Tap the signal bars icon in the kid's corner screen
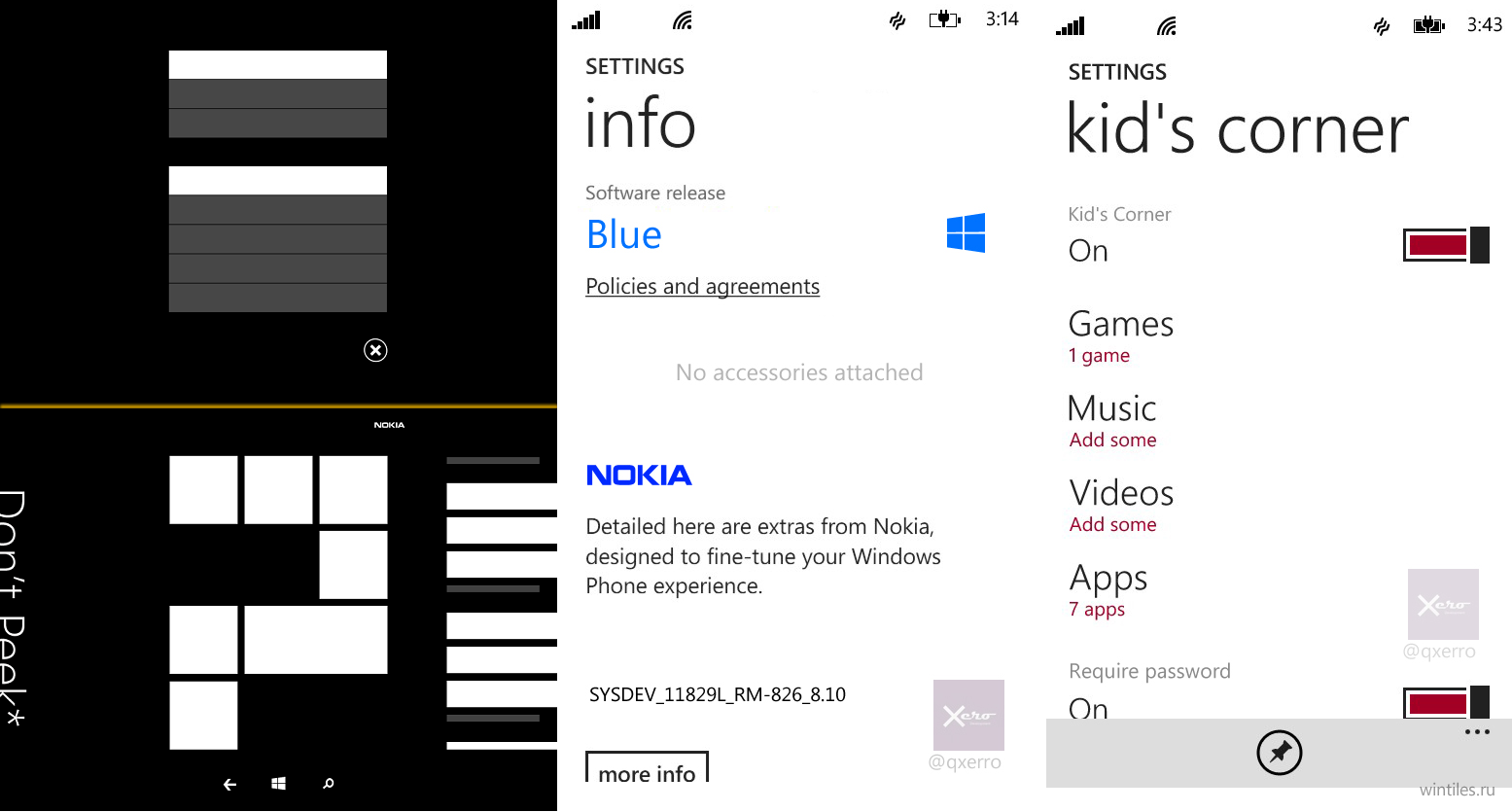The width and height of the screenshot is (1512, 812). pyautogui.click(x=1071, y=26)
